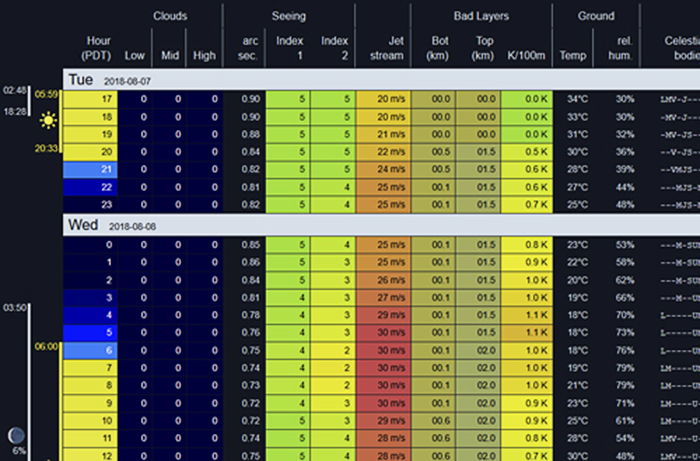This screenshot has height=461, width=700.
Task: Click the 03:50 time label
Action: 15,308
